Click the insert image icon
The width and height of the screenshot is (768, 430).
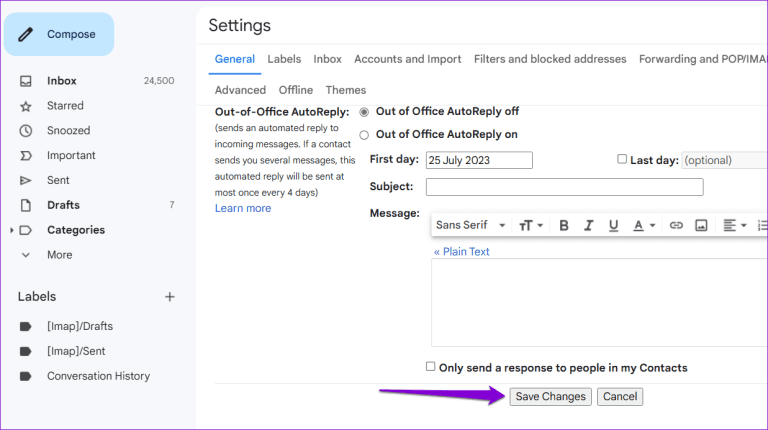tap(701, 226)
